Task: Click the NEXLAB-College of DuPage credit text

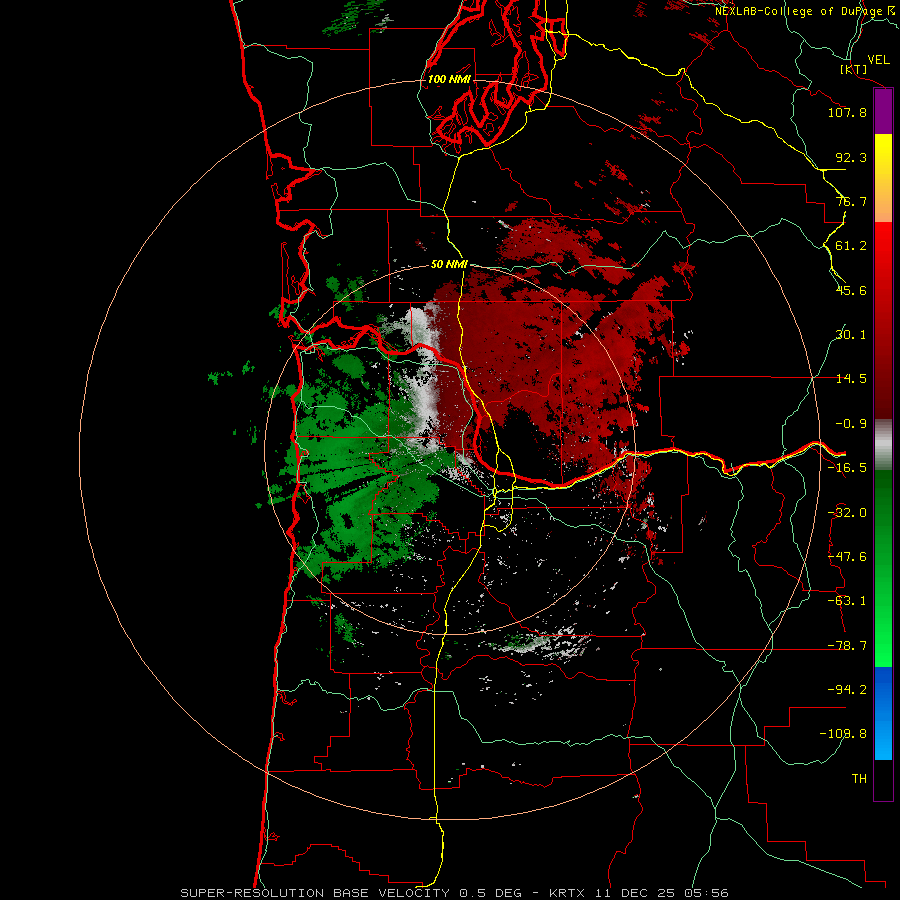Action: (x=798, y=11)
